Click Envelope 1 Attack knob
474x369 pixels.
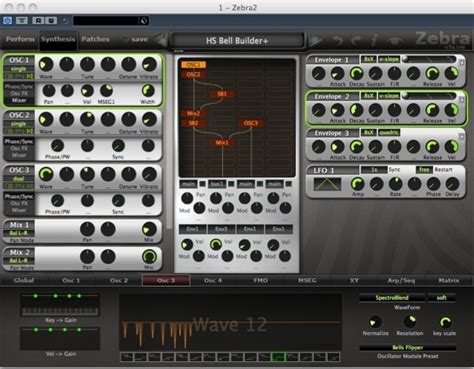point(337,73)
